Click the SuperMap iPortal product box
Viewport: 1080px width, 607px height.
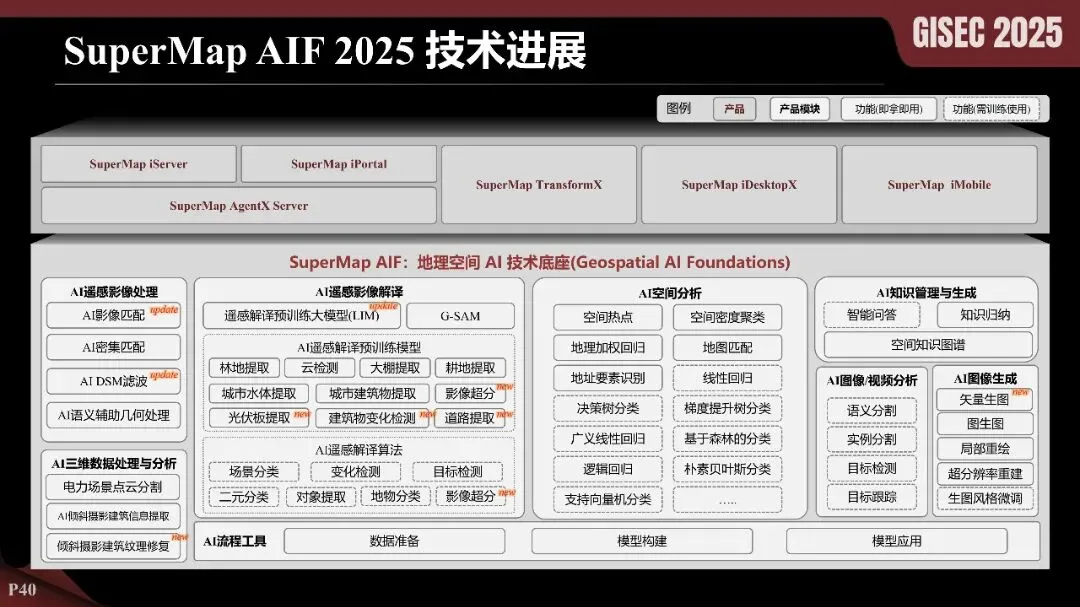339,164
